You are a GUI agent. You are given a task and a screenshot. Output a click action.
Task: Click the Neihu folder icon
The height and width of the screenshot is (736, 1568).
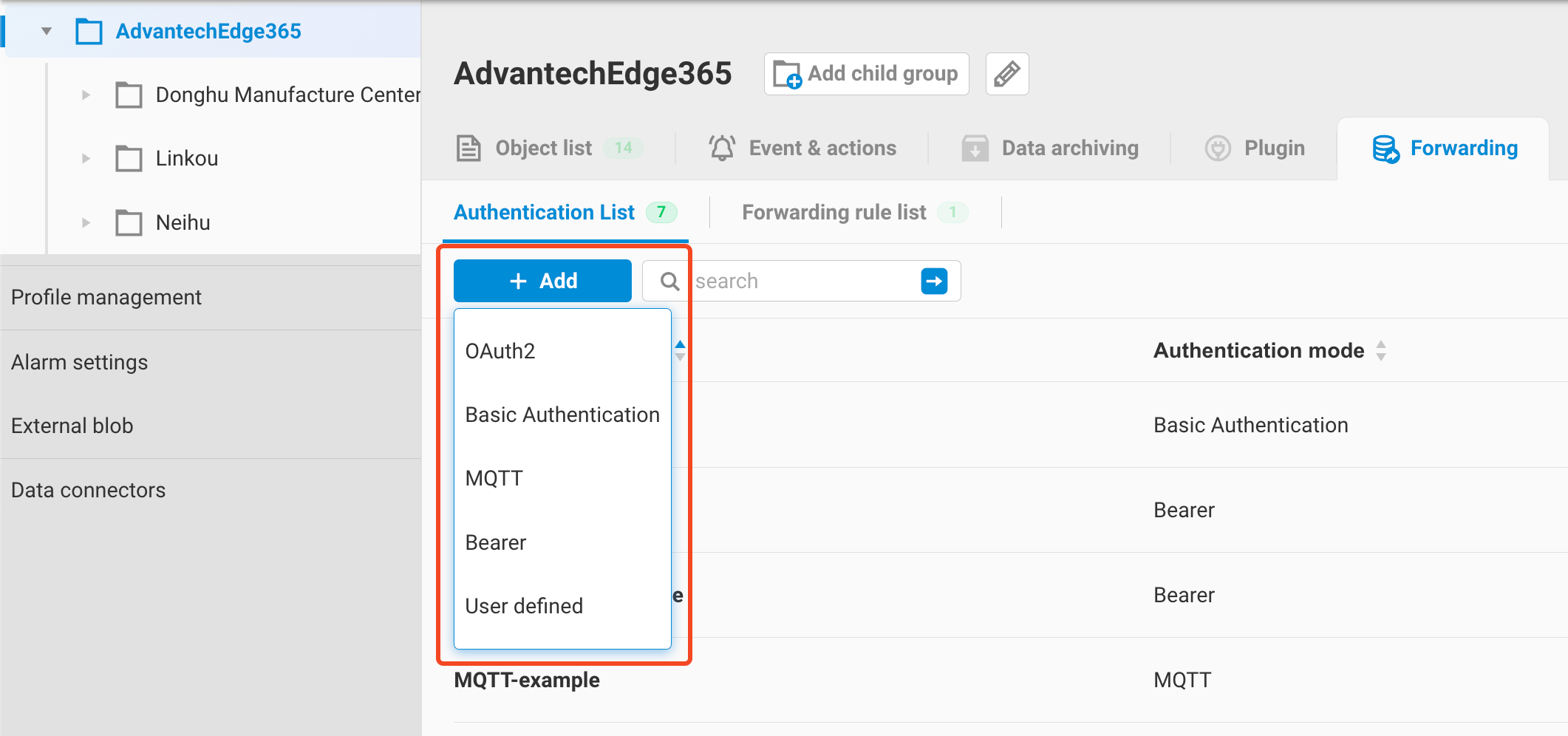(x=129, y=222)
